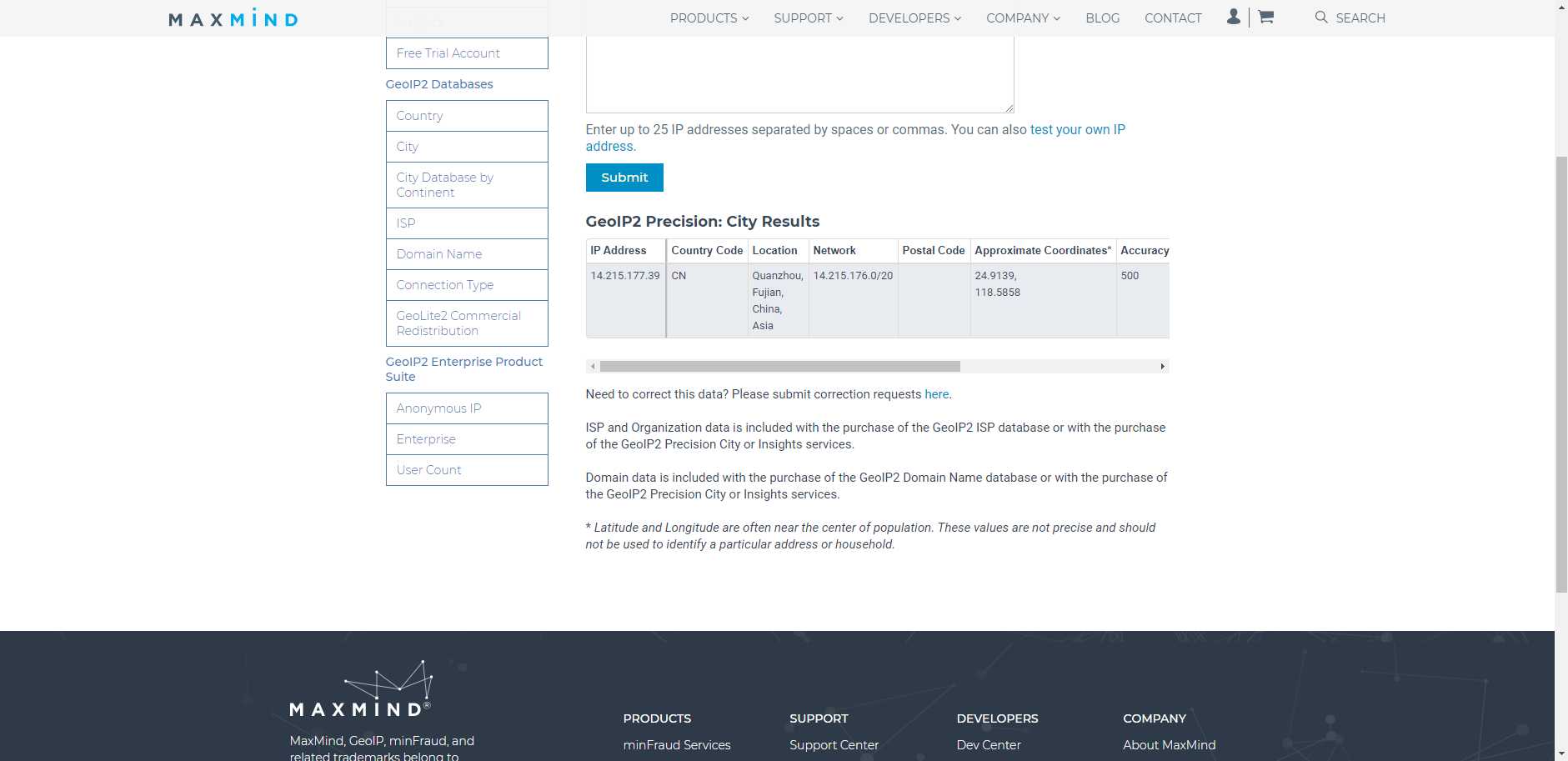
Task: Open About MaxMind footer link
Action: tap(1170, 745)
